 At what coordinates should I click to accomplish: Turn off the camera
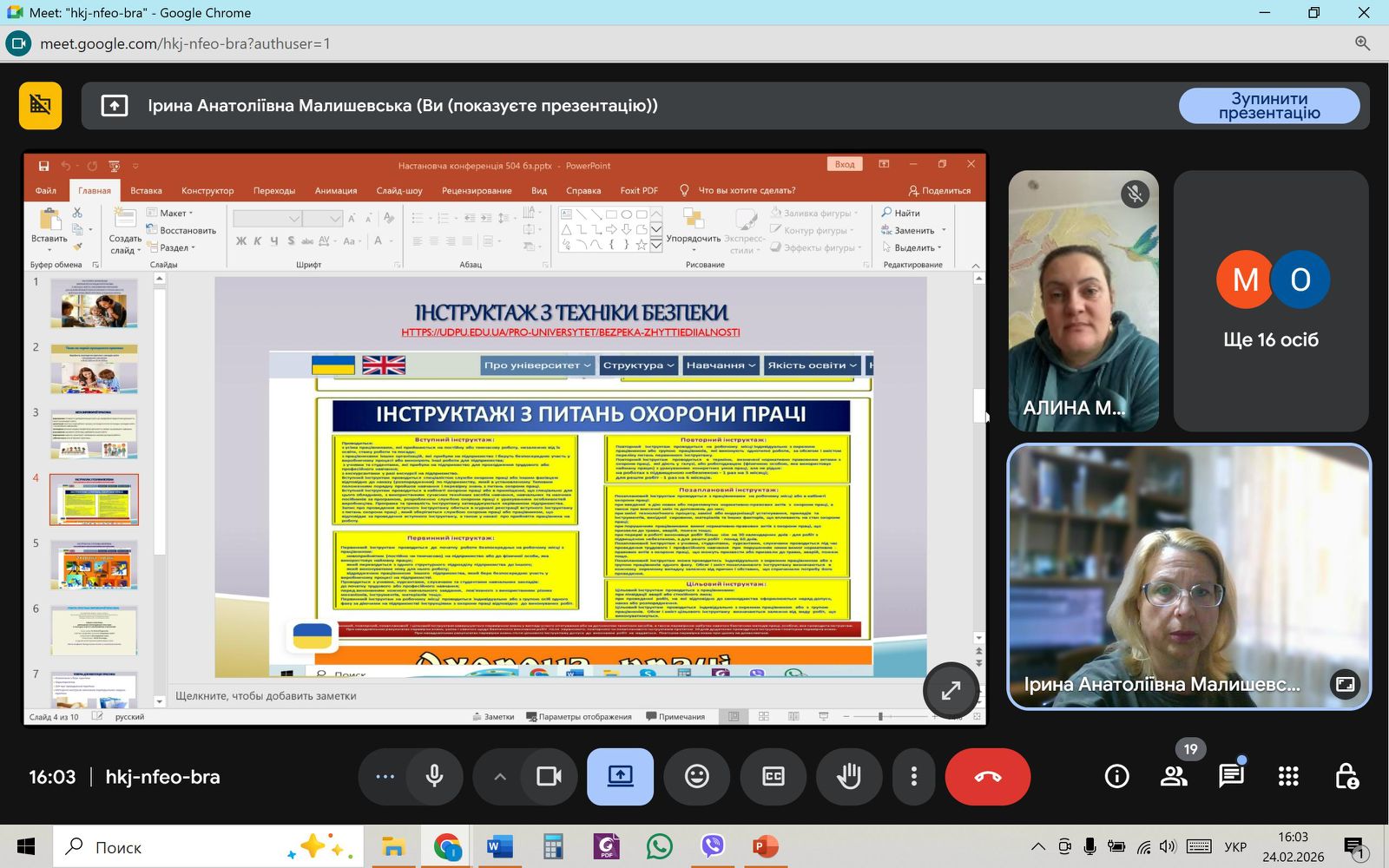(549, 777)
